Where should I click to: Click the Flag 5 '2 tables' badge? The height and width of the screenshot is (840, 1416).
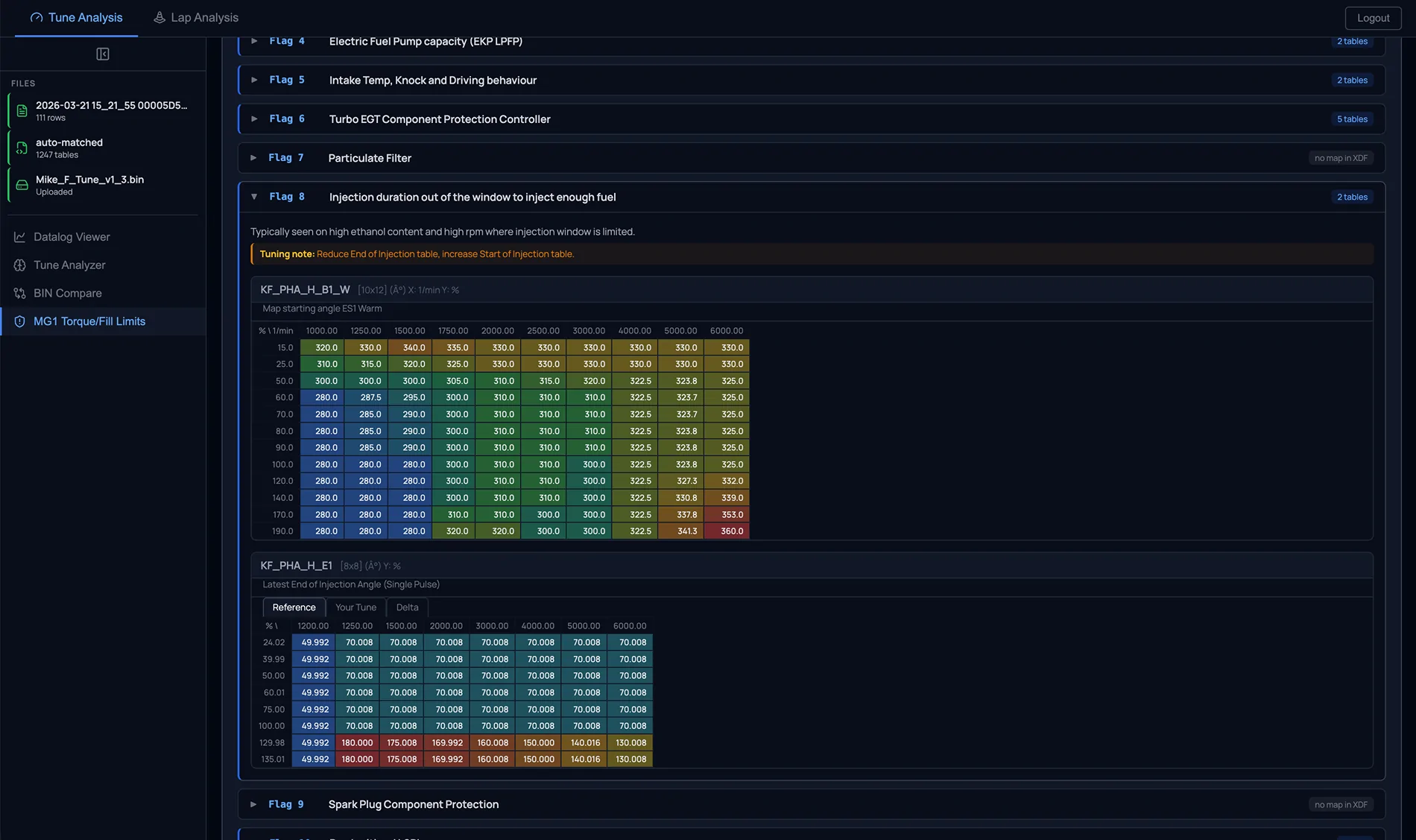point(1352,80)
